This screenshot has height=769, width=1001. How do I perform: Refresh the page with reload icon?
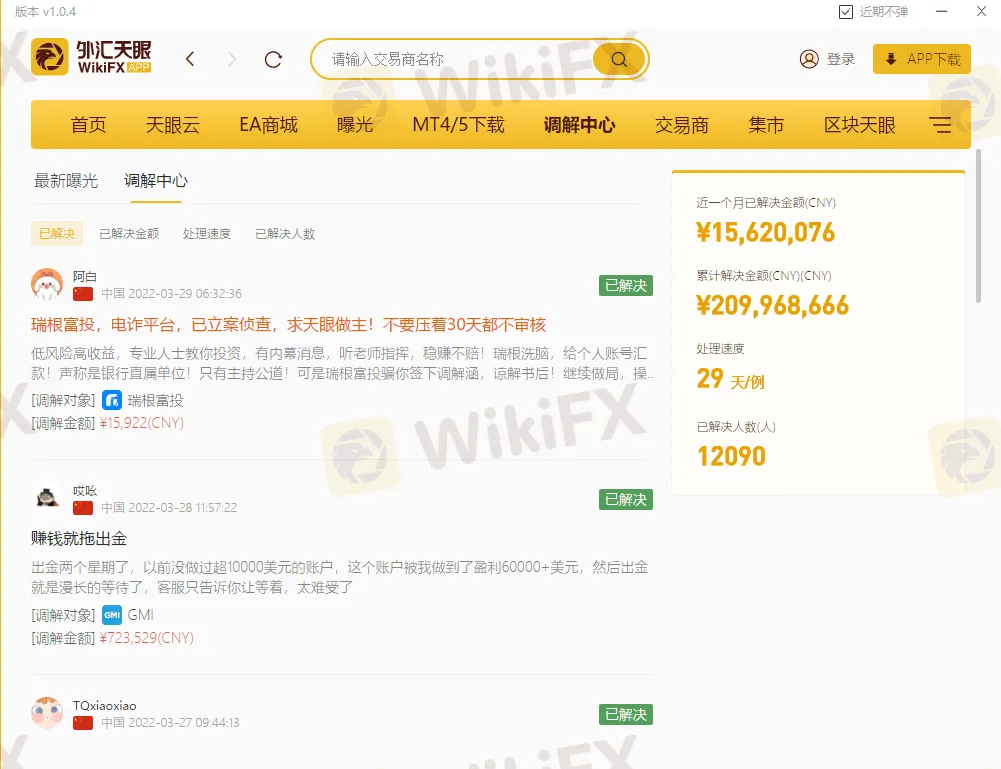(x=273, y=59)
